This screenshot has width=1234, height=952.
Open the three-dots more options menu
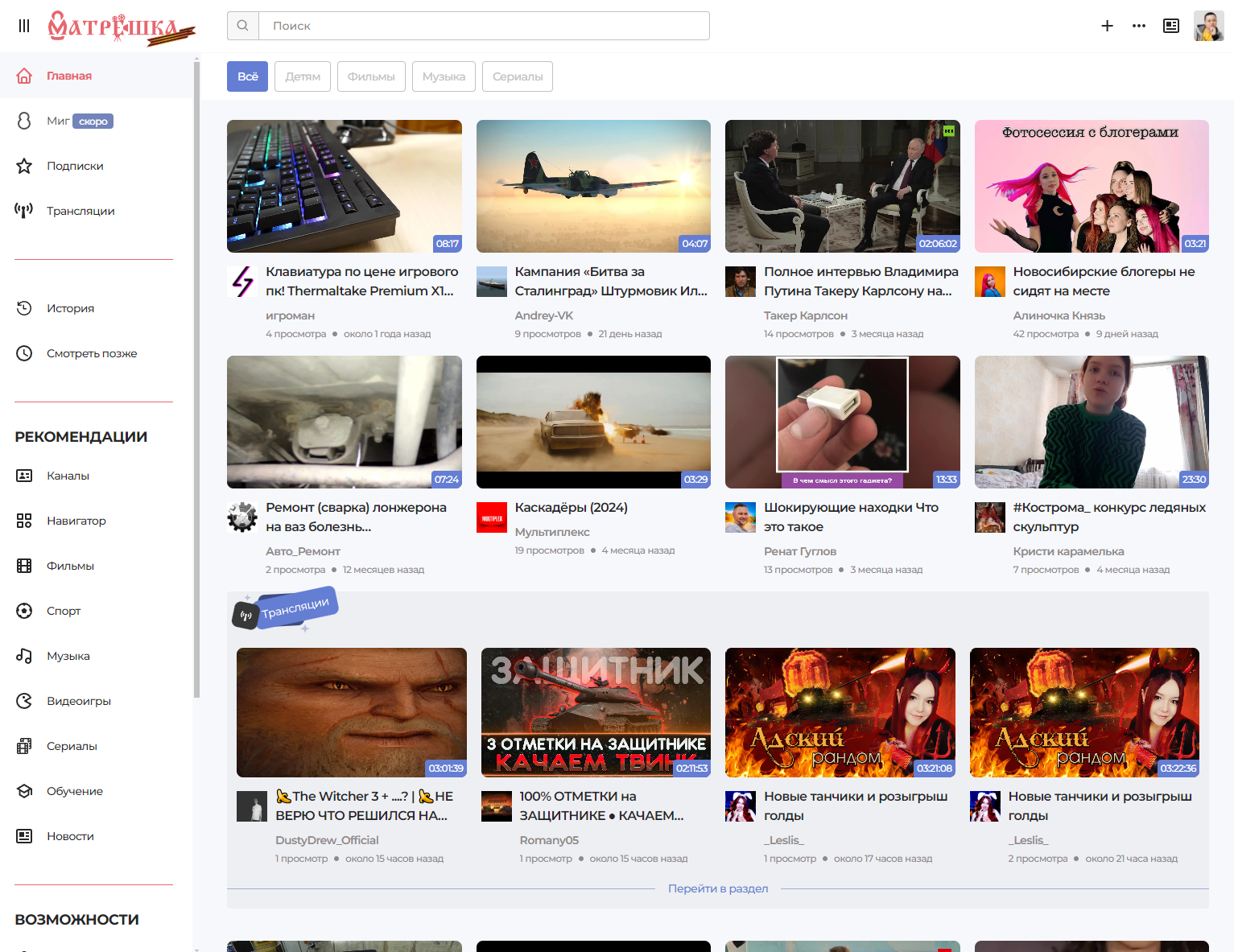coord(1138,26)
